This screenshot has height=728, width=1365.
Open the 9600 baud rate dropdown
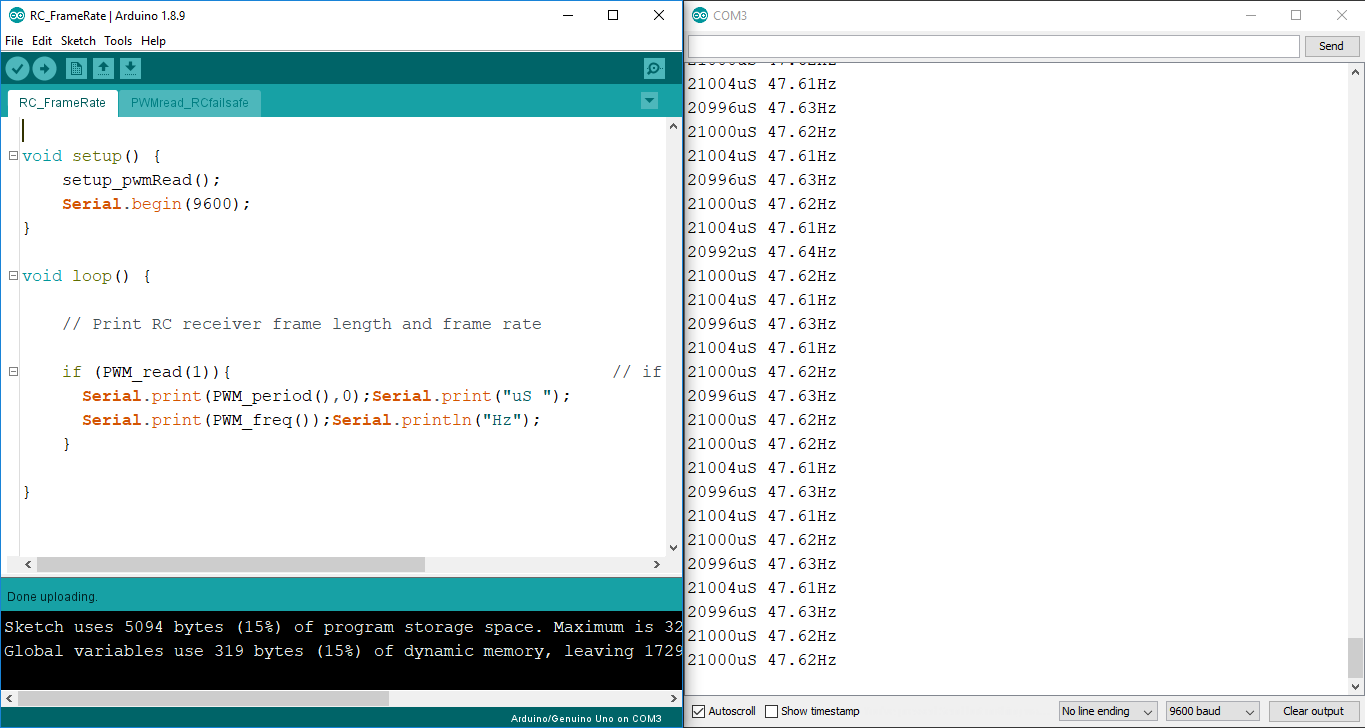[1212, 711]
